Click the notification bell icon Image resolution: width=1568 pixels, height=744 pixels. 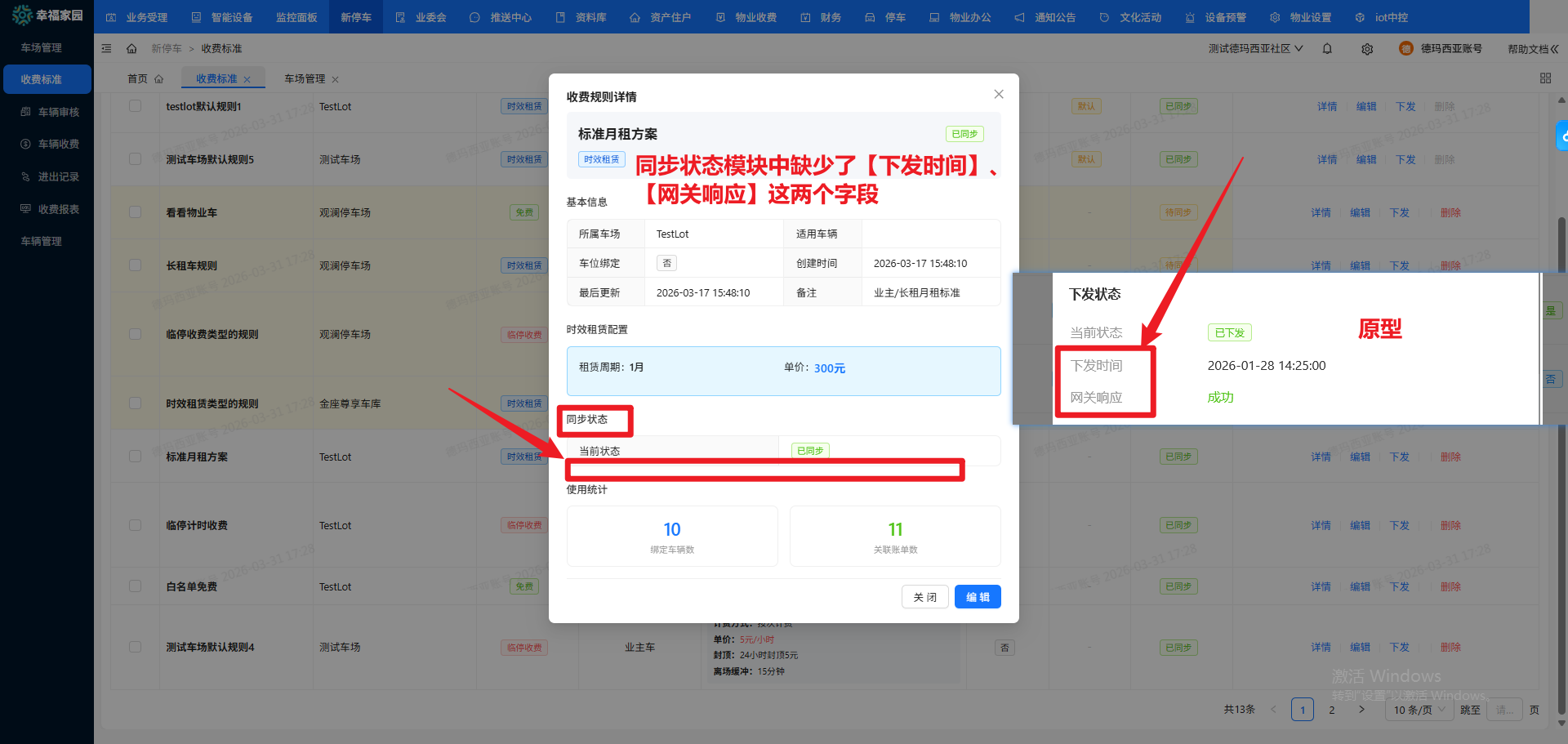coord(1327,49)
